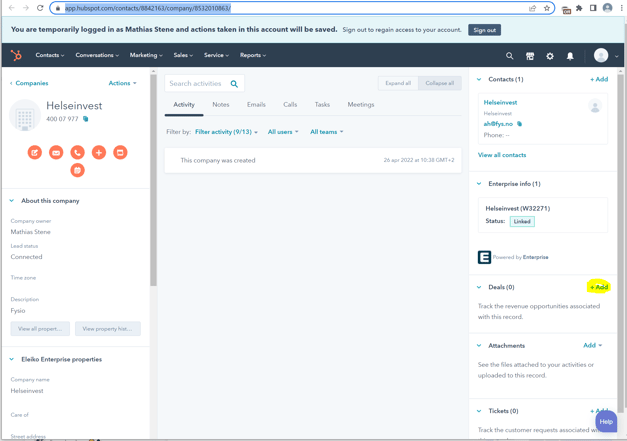Open the Actions dropdown
627x441 pixels.
click(x=122, y=83)
